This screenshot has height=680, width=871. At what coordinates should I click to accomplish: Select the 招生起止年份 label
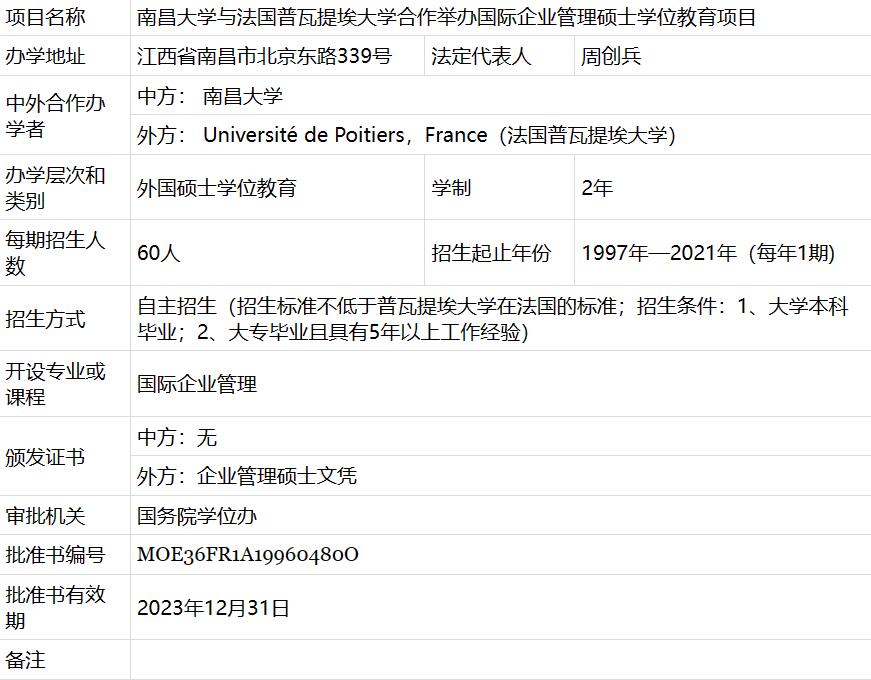pos(491,253)
